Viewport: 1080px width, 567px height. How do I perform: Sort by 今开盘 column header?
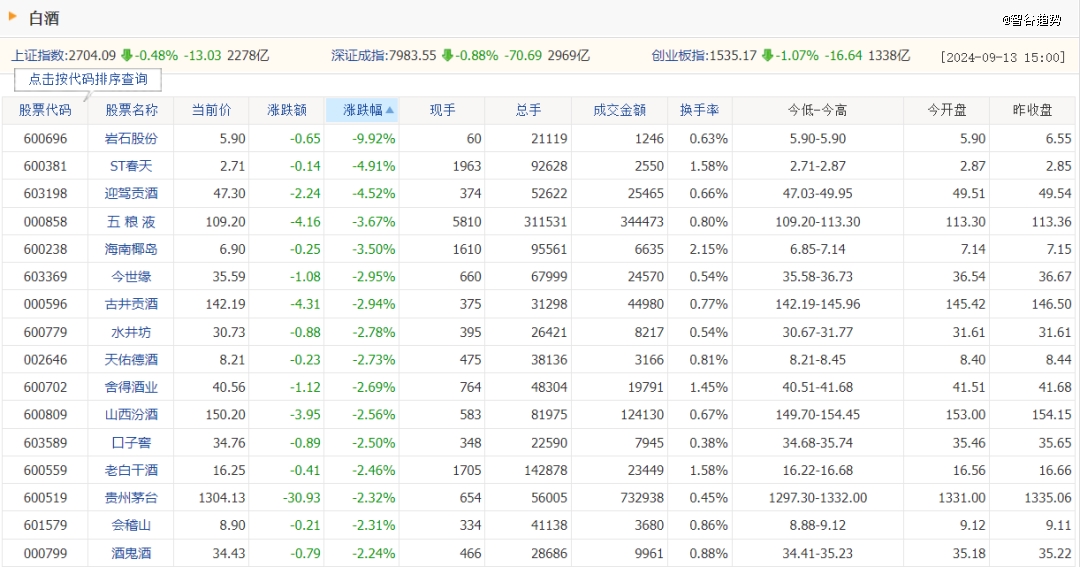click(947, 110)
